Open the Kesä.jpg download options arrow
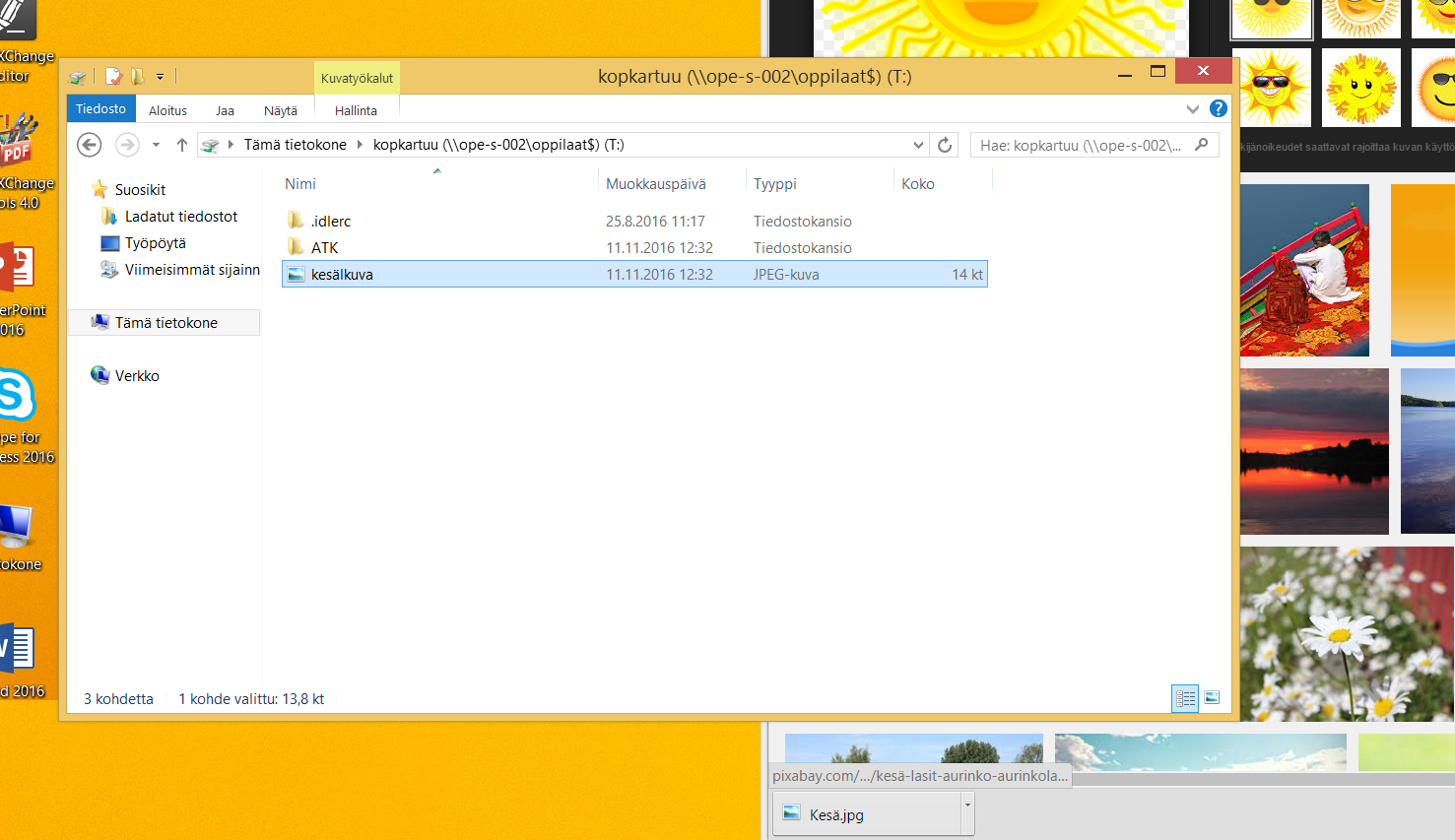 pyautogui.click(x=967, y=805)
